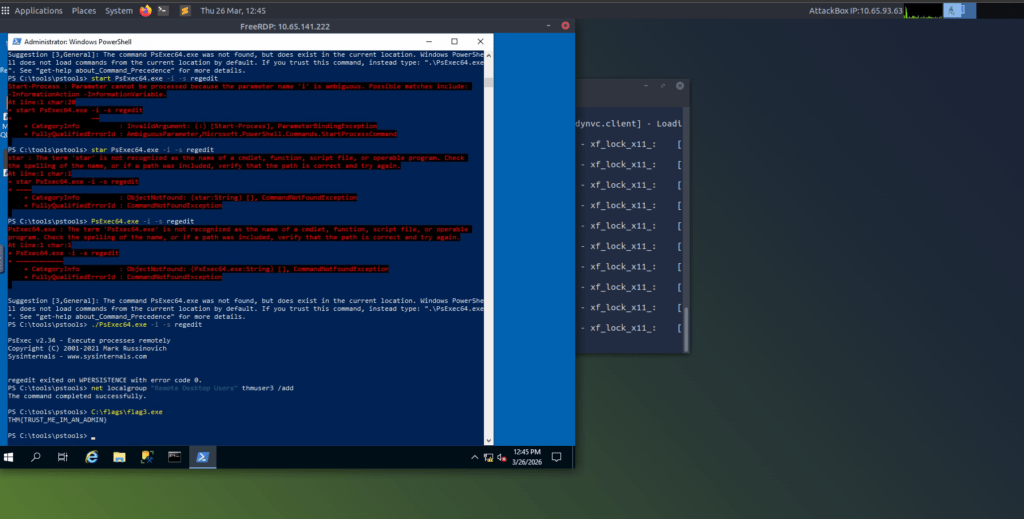Viewport: 1024px width, 519px height.
Task: Click 'The command completed successfully.' line
Action: pos(77,396)
